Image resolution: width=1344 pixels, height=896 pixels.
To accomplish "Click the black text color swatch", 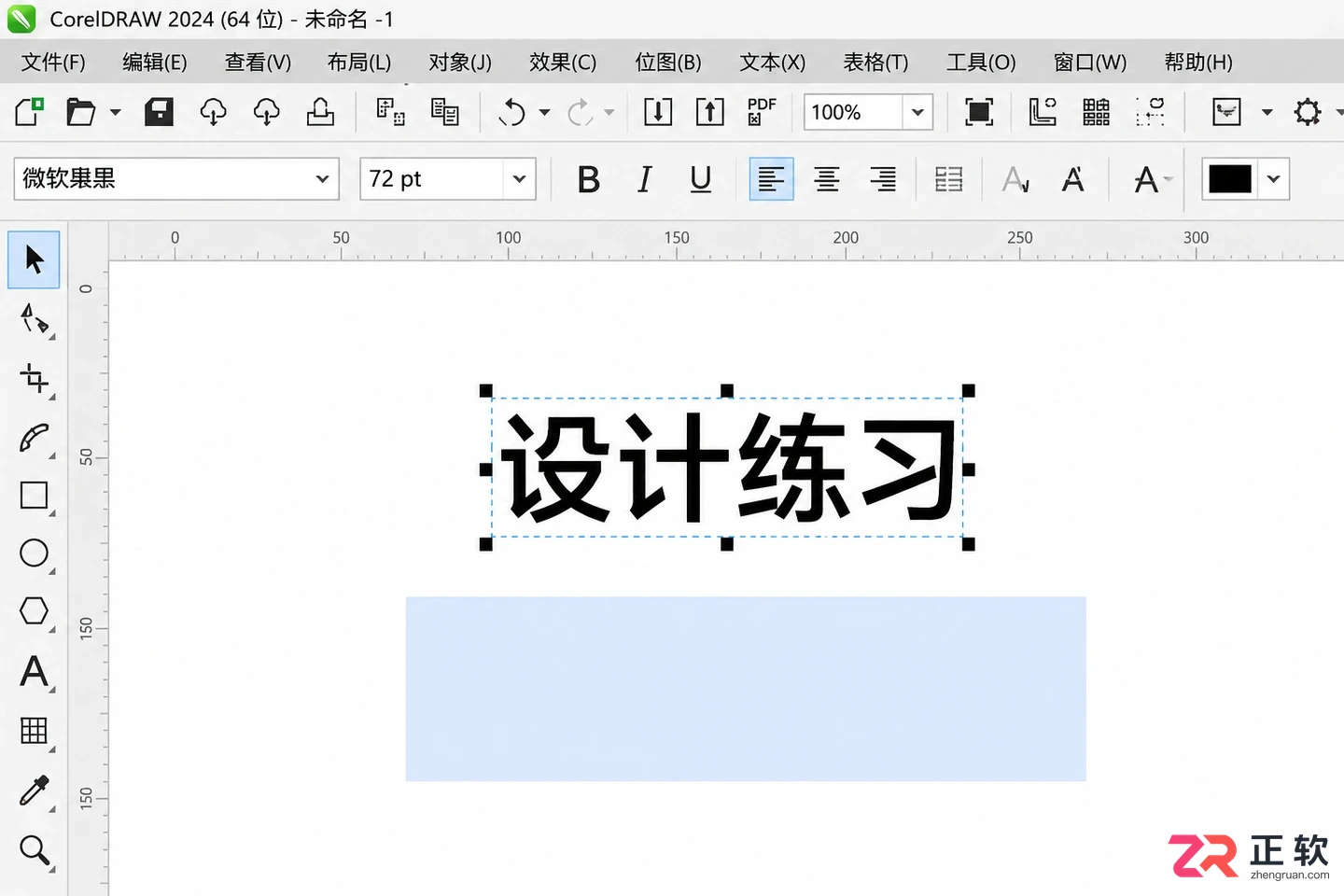I will (1230, 179).
